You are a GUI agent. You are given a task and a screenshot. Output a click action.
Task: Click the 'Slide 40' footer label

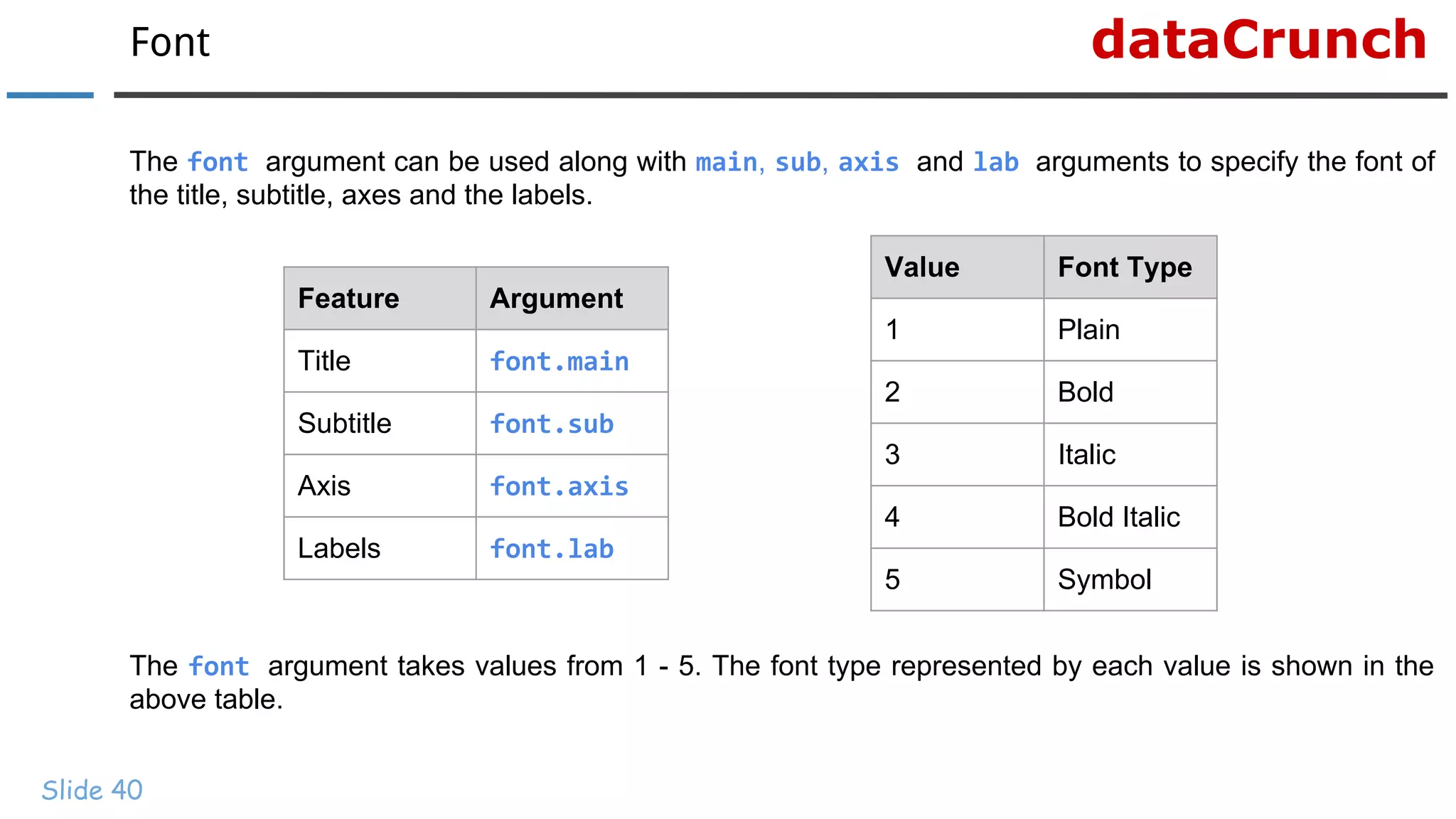pos(92,790)
